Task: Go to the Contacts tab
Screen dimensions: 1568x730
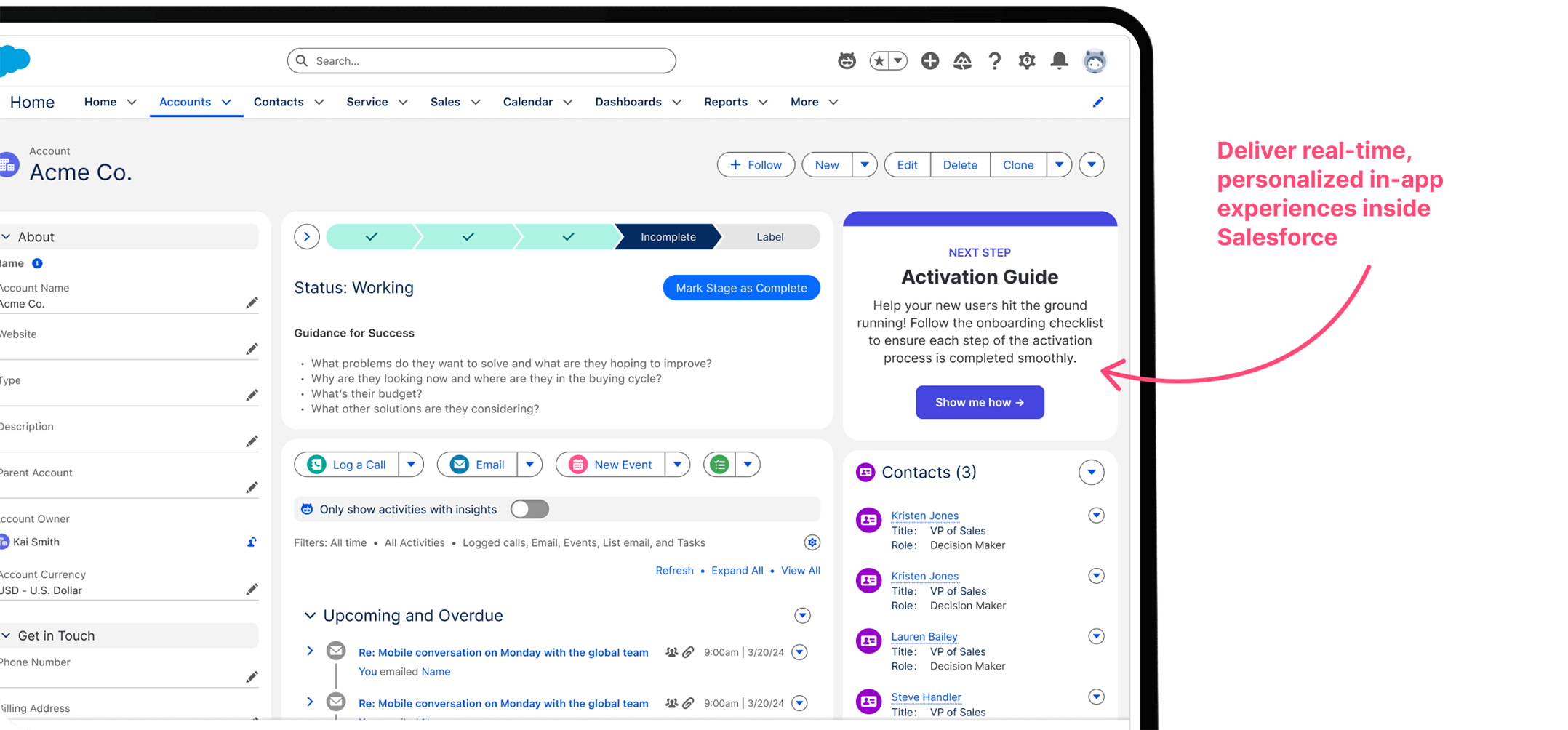Action: (279, 102)
